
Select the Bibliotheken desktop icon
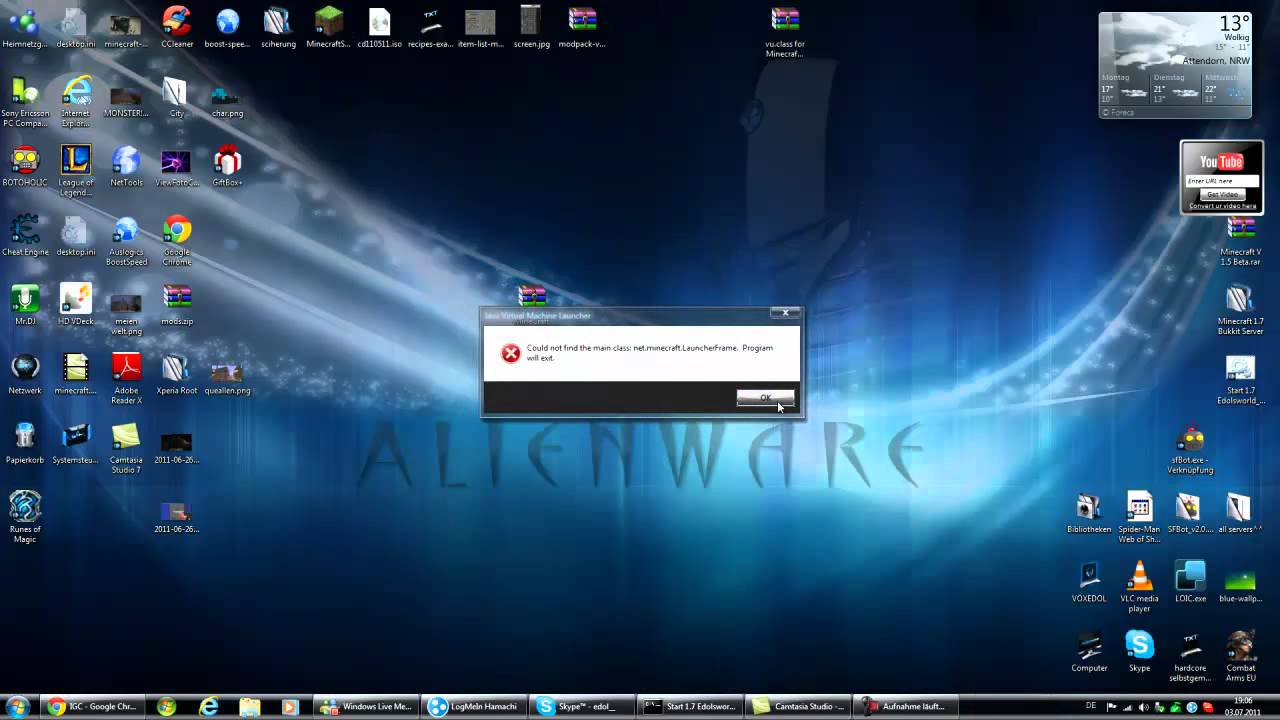[x=1089, y=513]
